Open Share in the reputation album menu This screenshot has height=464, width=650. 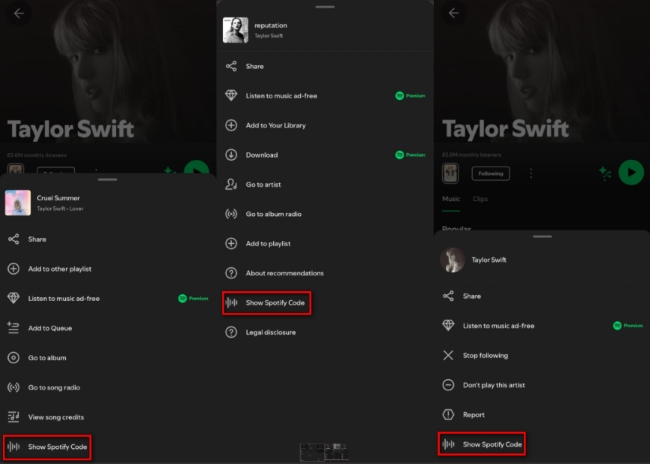pos(325,66)
